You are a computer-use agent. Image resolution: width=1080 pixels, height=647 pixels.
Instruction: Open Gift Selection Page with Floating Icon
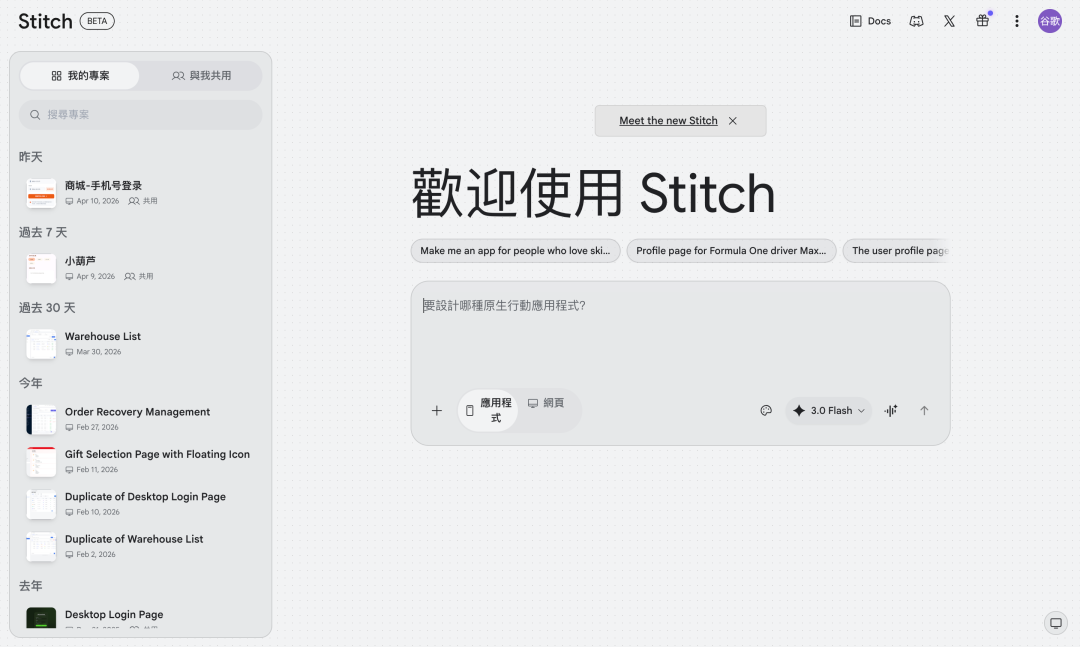(141, 462)
